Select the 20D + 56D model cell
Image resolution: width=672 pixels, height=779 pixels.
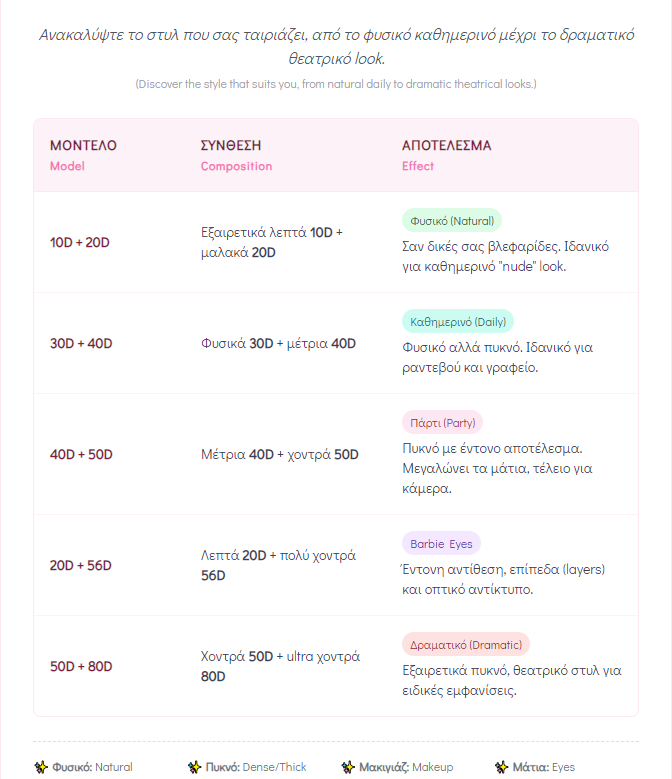click(81, 566)
